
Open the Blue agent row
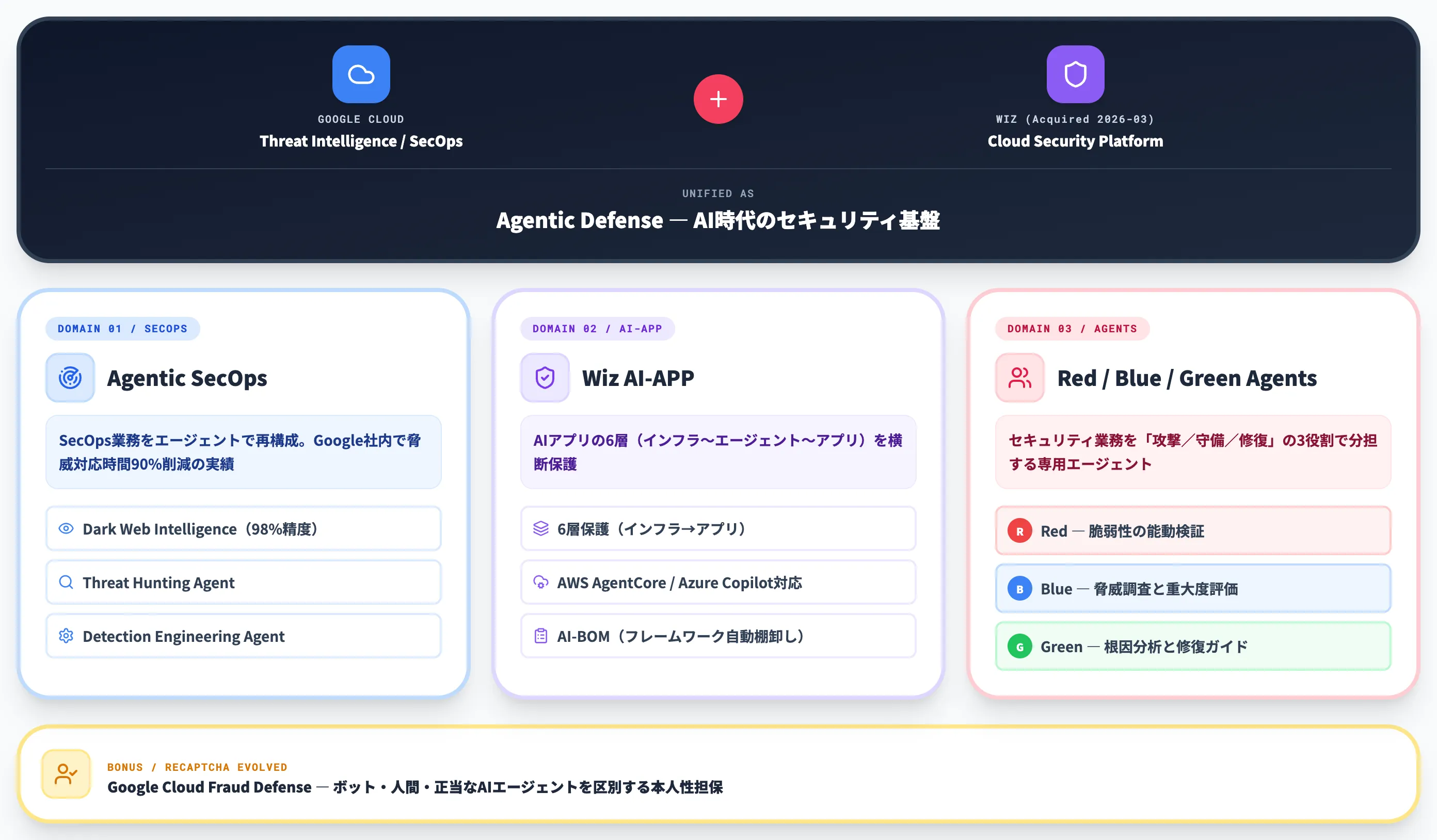point(1193,589)
